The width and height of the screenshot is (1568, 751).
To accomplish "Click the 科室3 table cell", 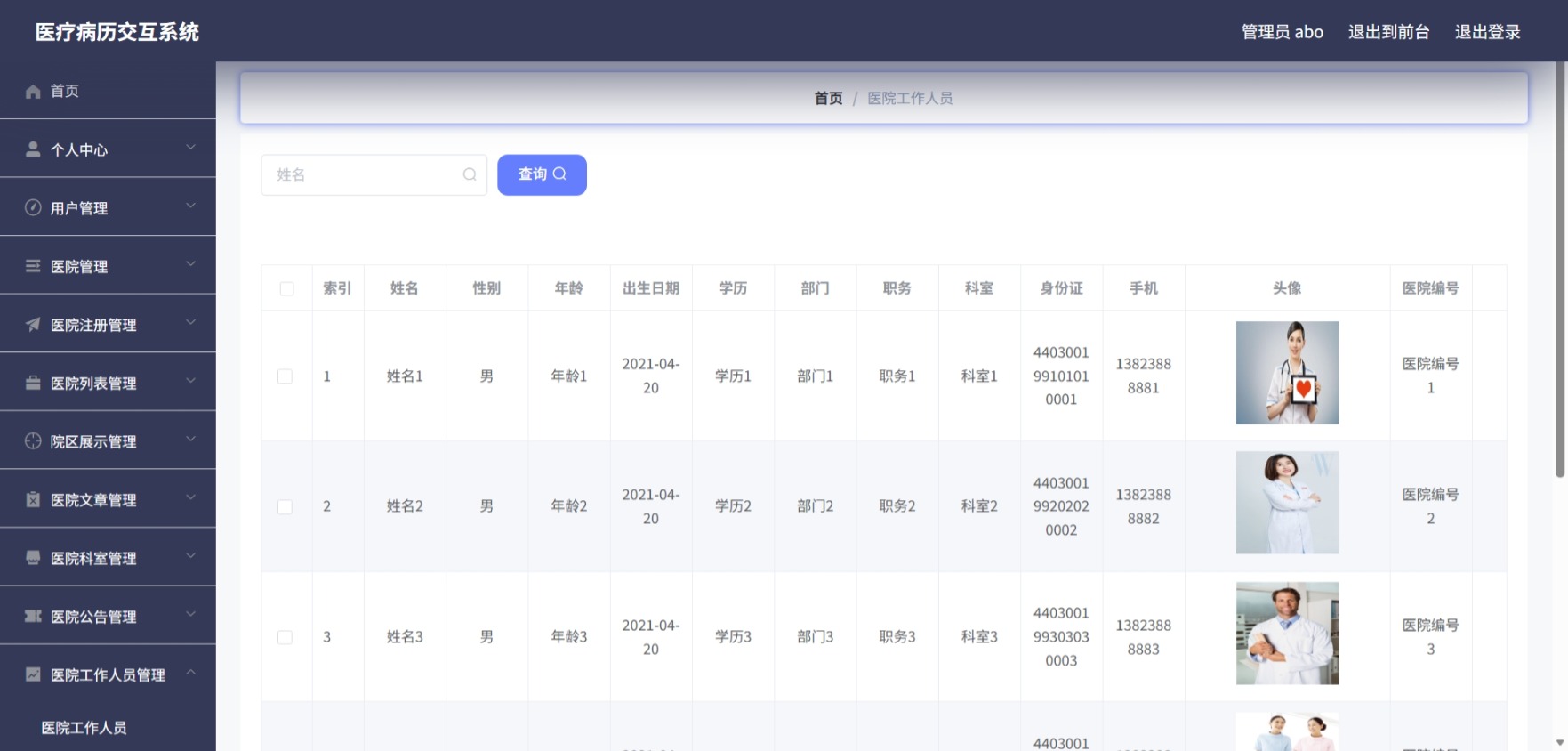I will 979,637.
